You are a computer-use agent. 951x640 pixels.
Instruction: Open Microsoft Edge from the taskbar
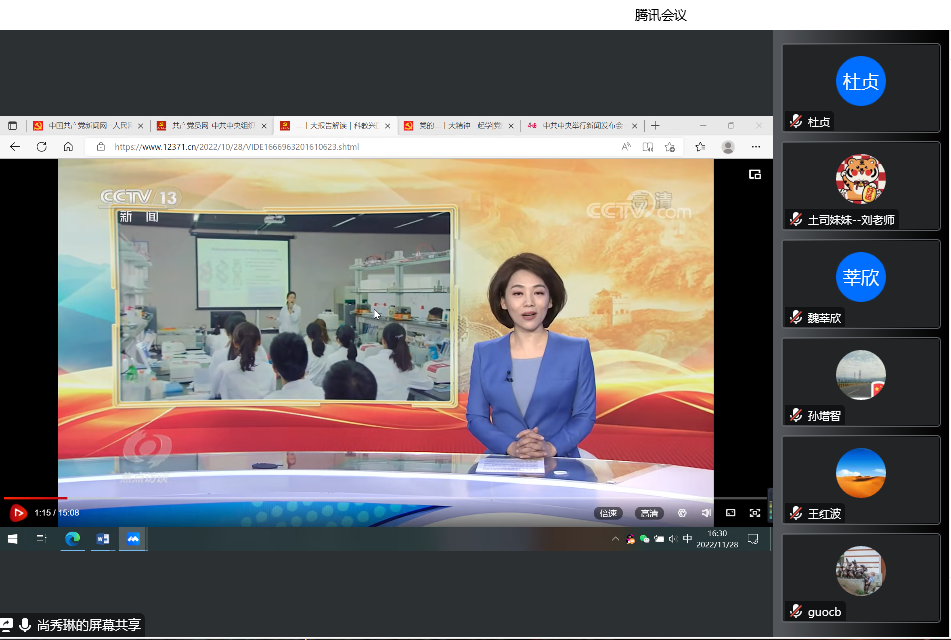click(x=72, y=539)
